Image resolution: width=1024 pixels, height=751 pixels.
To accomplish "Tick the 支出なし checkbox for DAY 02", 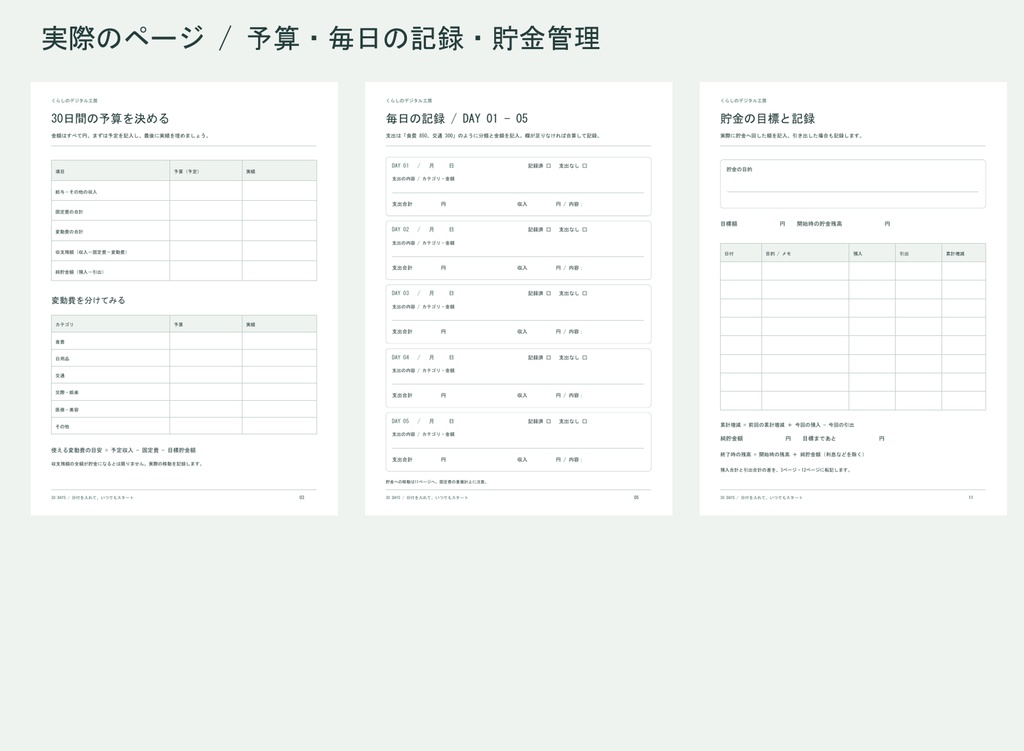I will coord(584,230).
